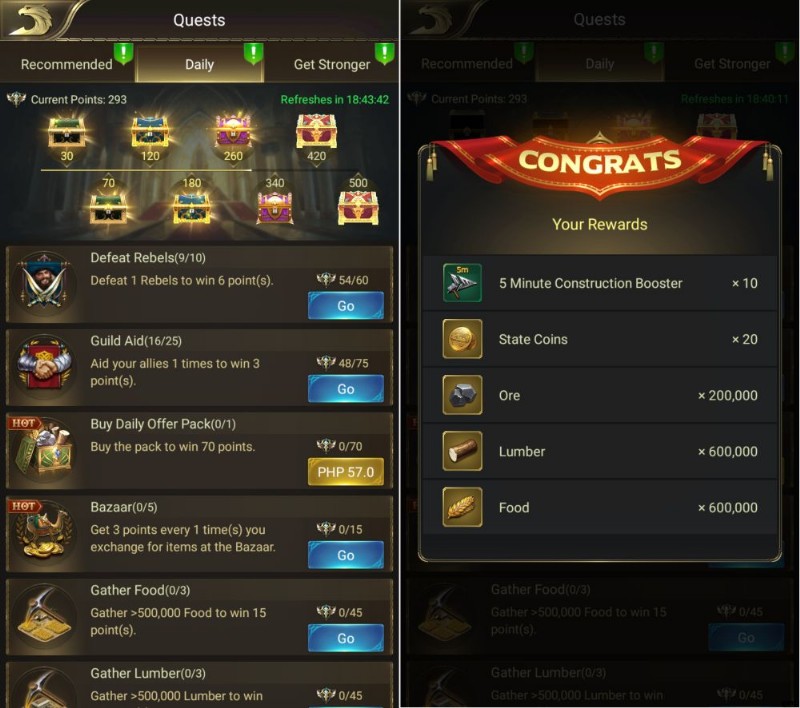This screenshot has height=708, width=800.
Task: Open the 30-point reward chest
Action: pos(66,131)
